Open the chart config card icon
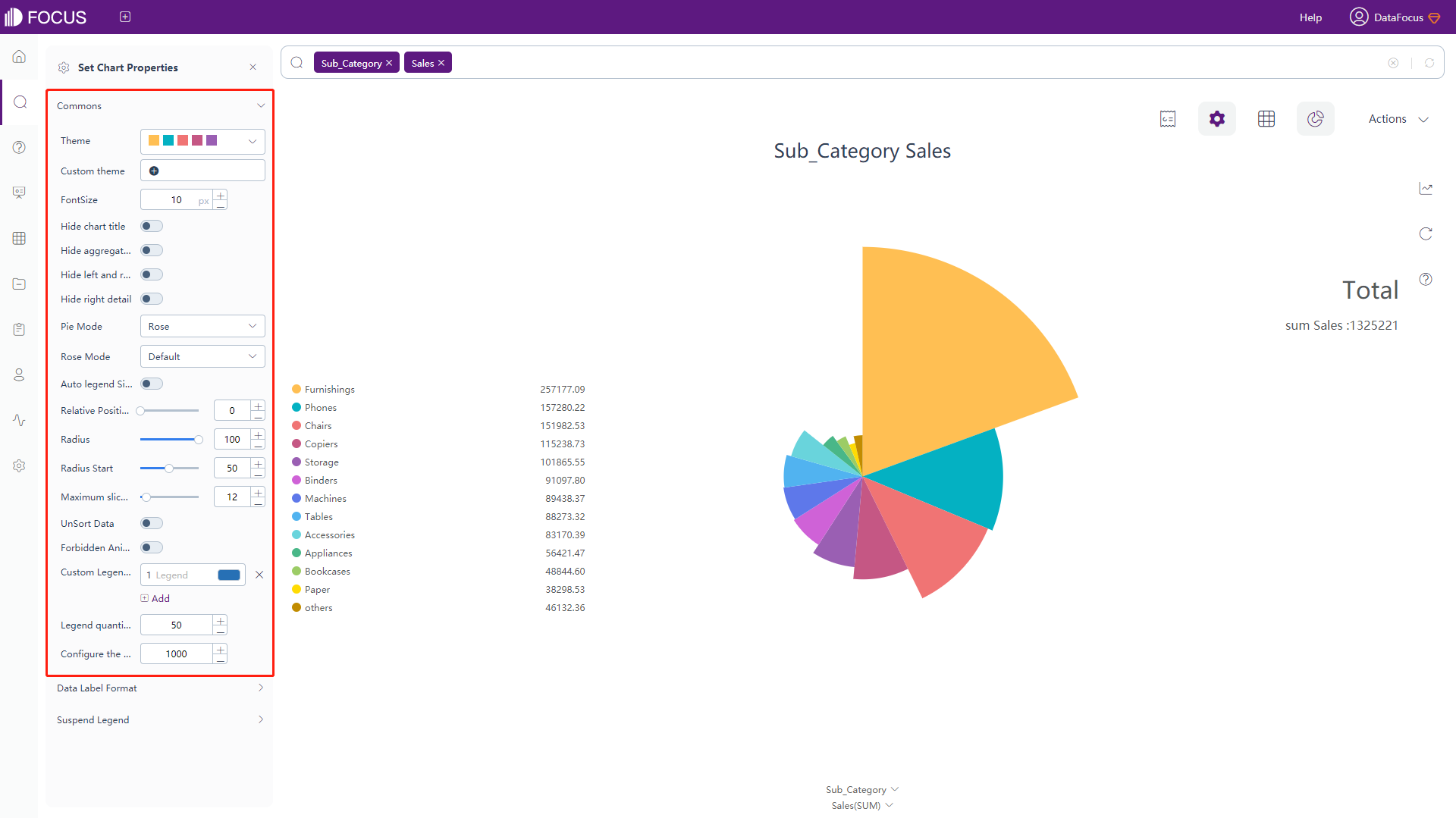Screen dimensions: 1456x818 tap(1168, 119)
